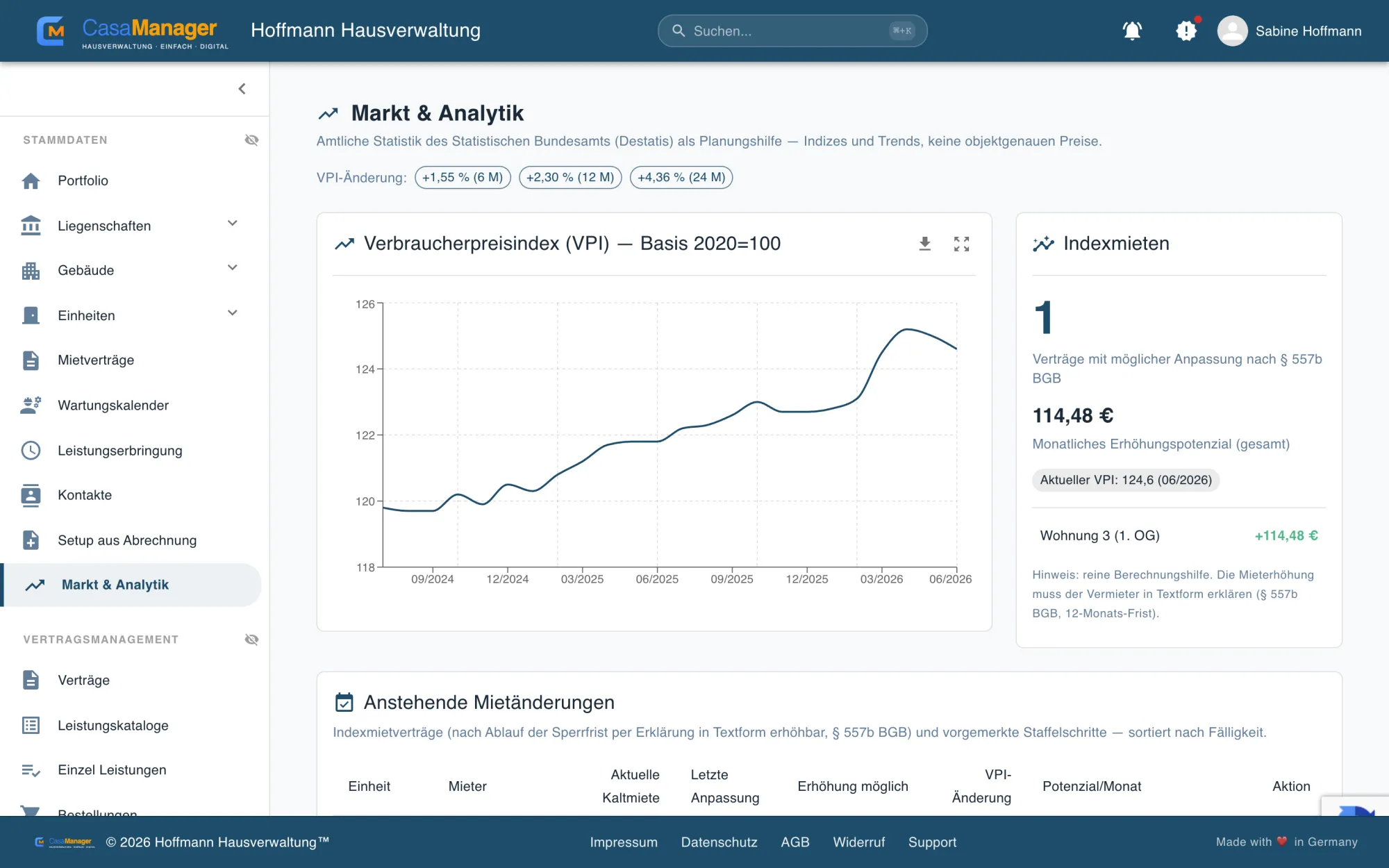This screenshot has width=1389, height=868.
Task: Click the Leistungskataloge list icon
Action: [31, 726]
